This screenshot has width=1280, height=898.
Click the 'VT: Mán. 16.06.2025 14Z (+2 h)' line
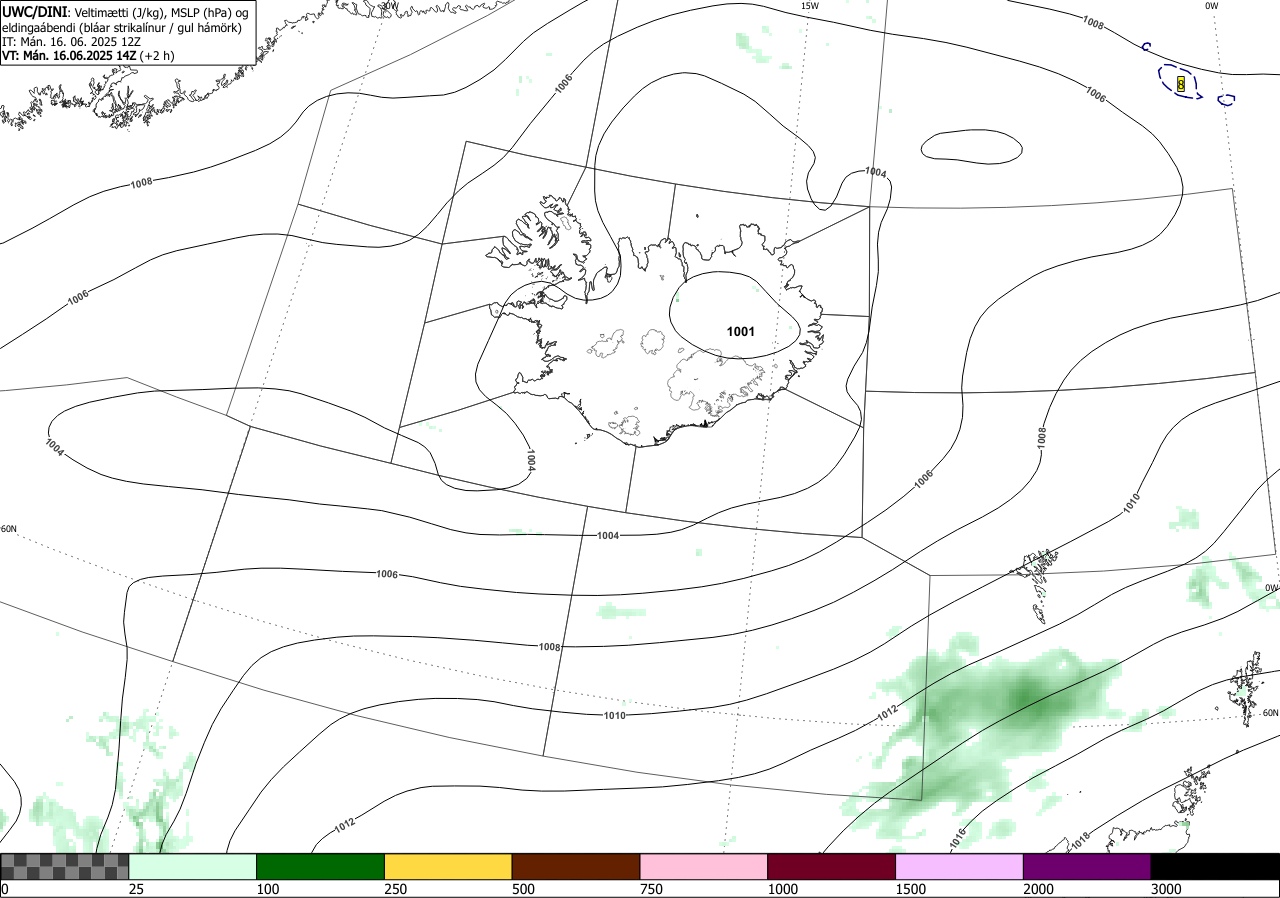[88, 56]
